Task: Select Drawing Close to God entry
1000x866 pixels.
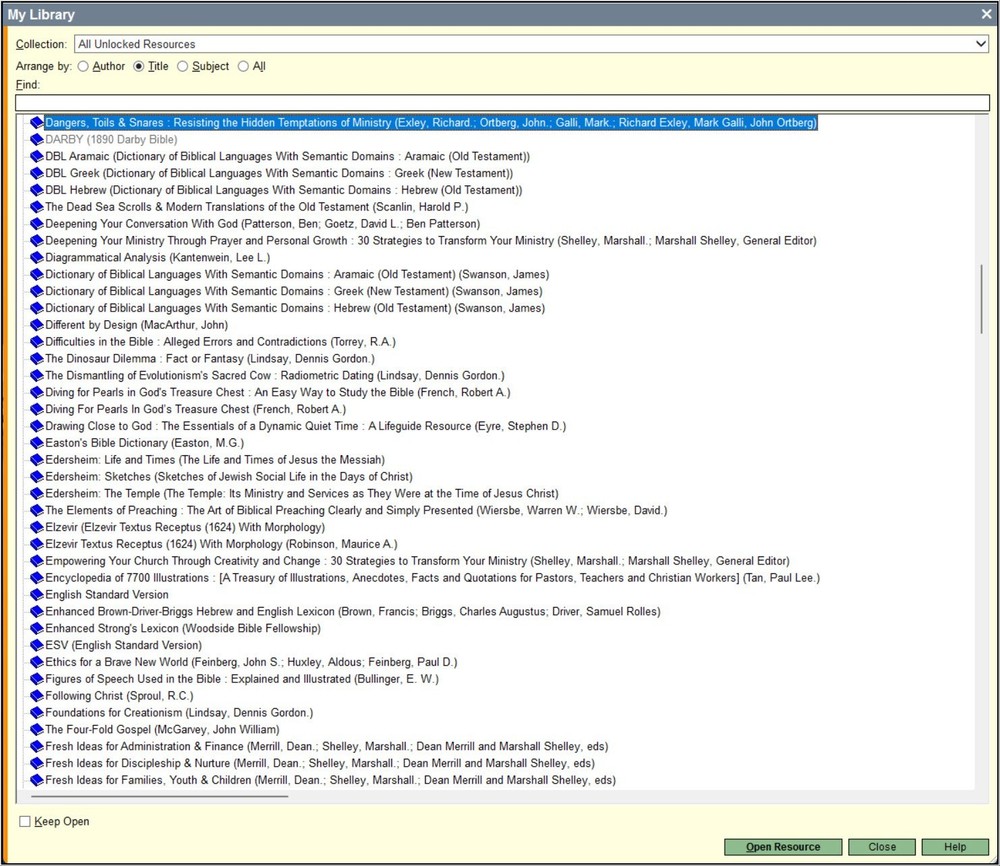Action: point(305,426)
